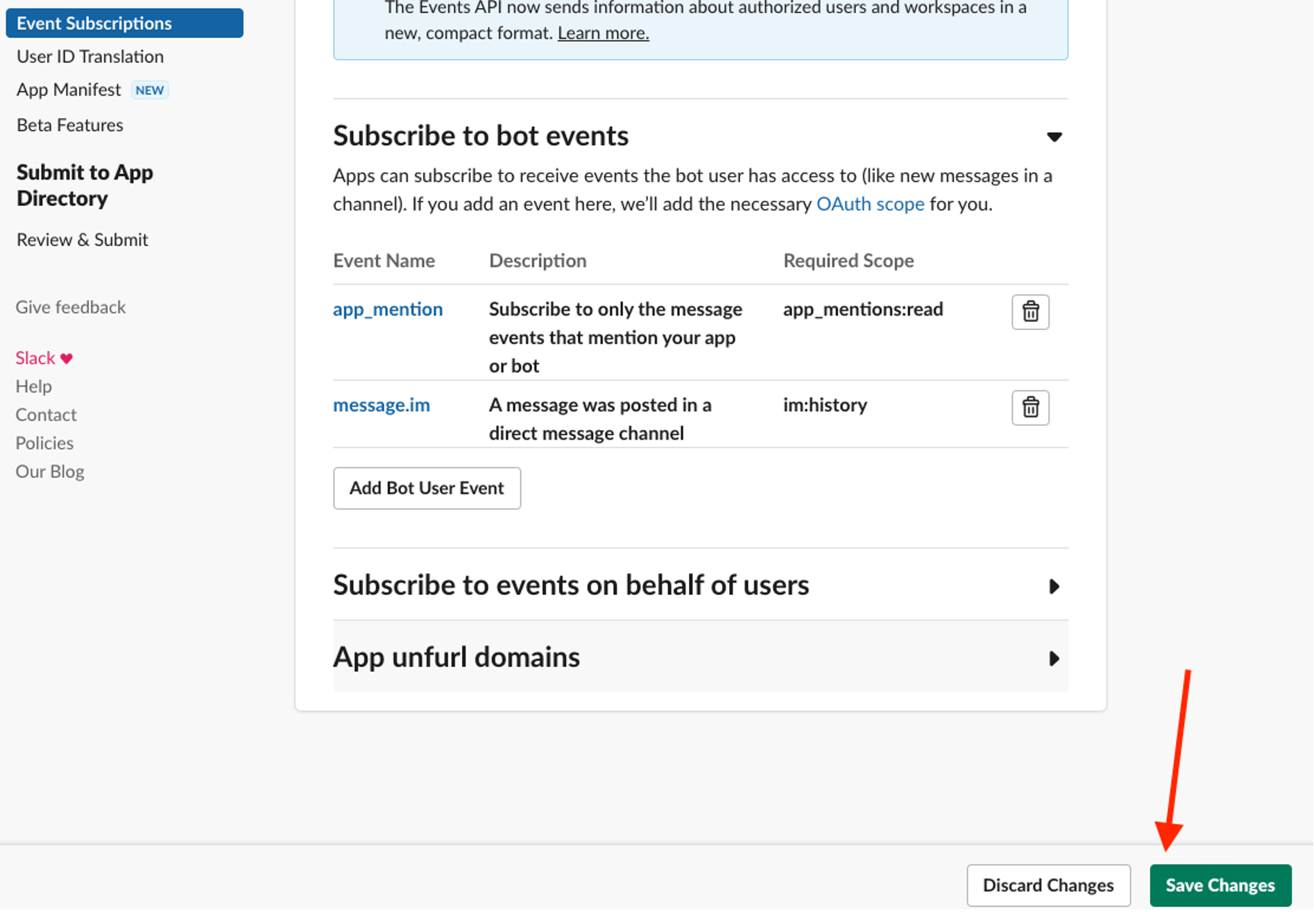Image resolution: width=1316 pixels, height=912 pixels.
Task: Open the Help page
Action: pyautogui.click(x=33, y=386)
